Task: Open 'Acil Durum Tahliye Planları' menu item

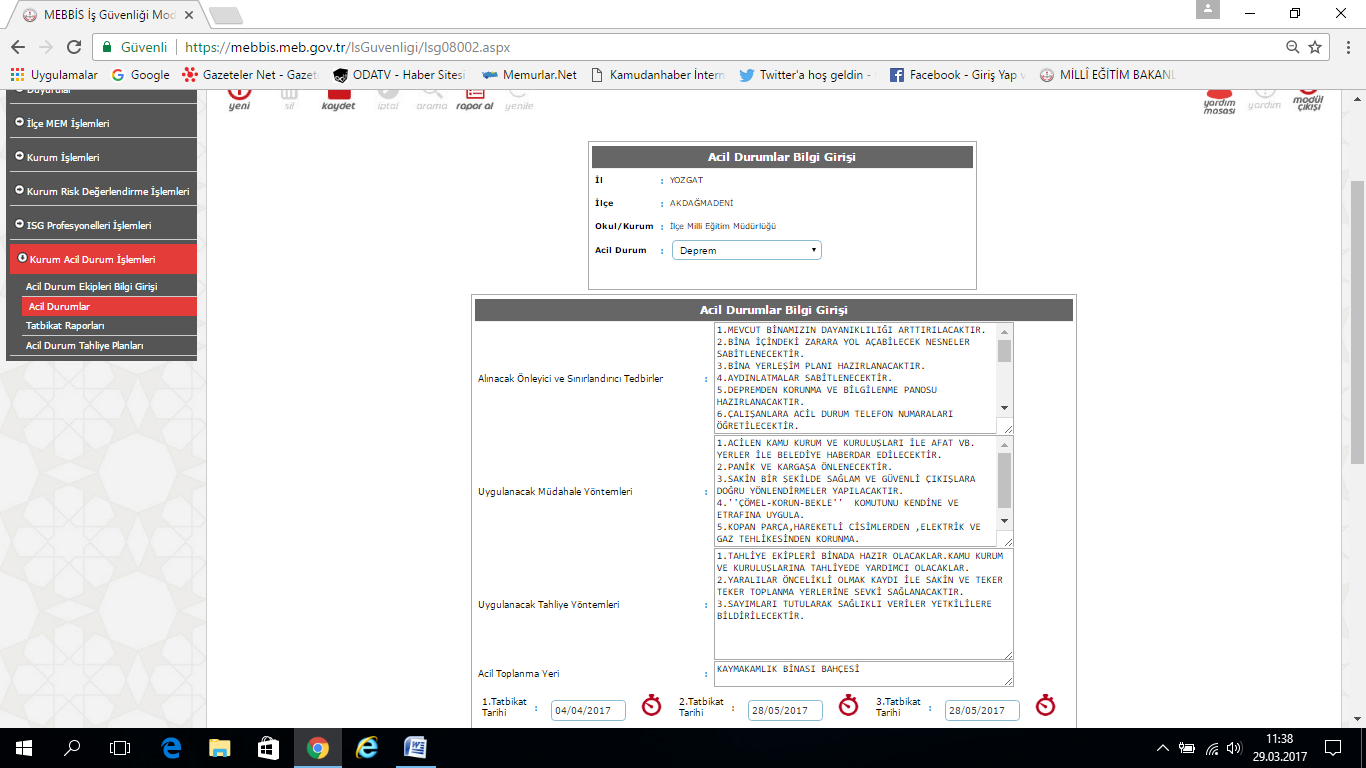Action: point(85,346)
